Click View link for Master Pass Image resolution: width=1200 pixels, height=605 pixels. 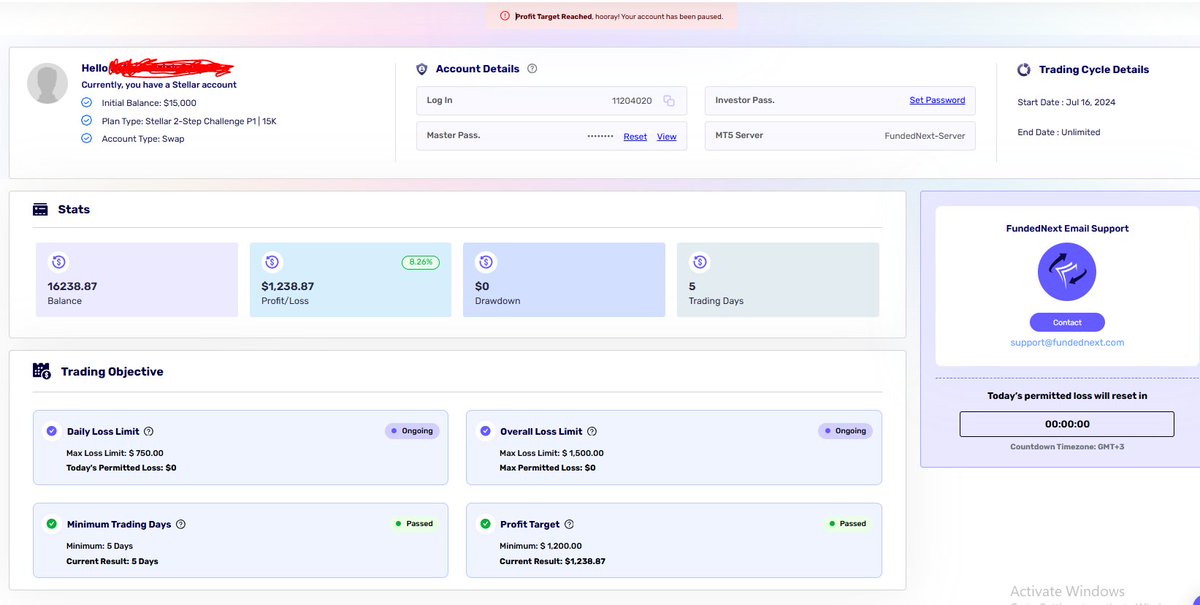(666, 136)
